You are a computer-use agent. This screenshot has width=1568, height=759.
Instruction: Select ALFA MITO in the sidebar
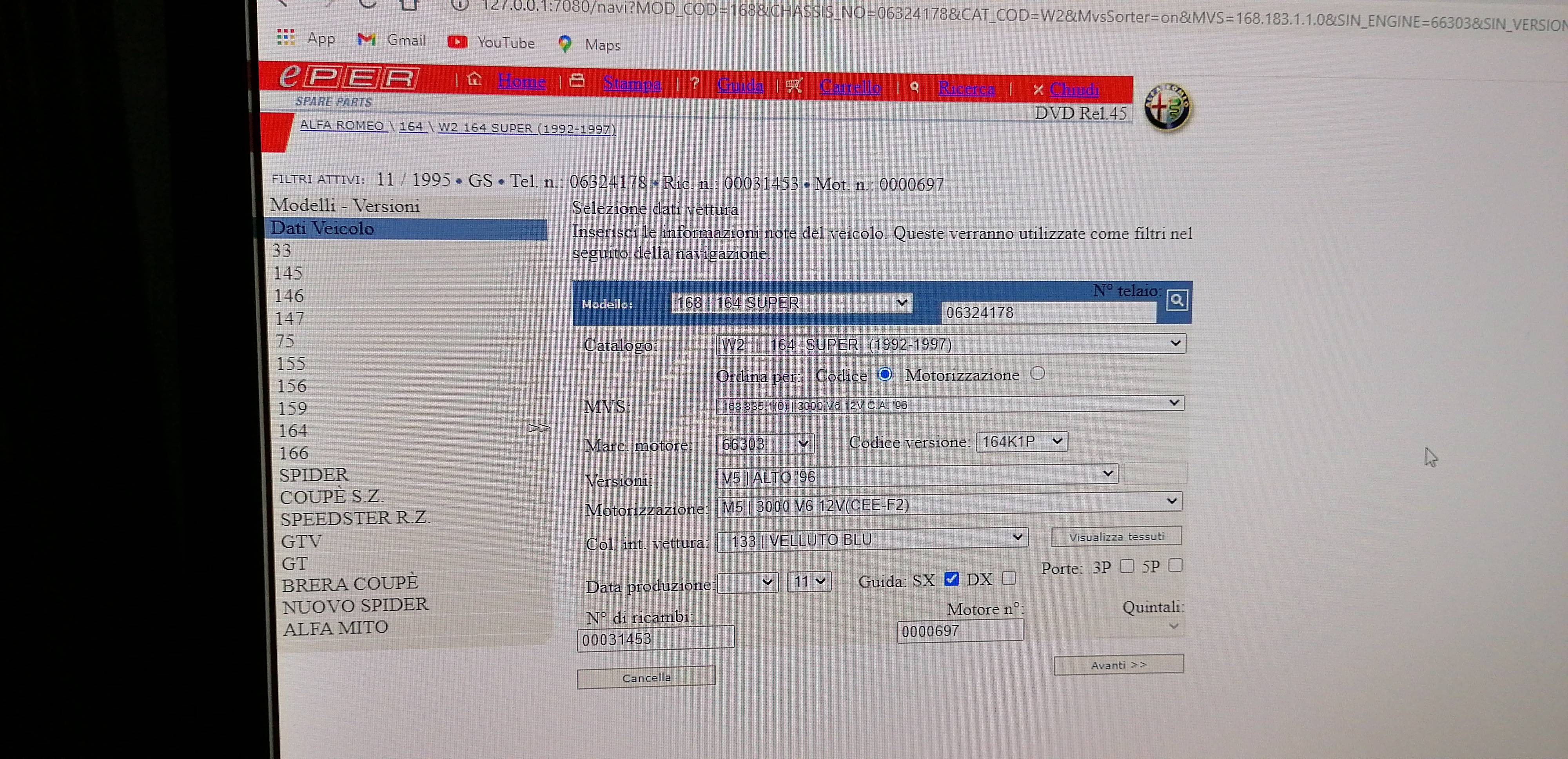pos(336,628)
